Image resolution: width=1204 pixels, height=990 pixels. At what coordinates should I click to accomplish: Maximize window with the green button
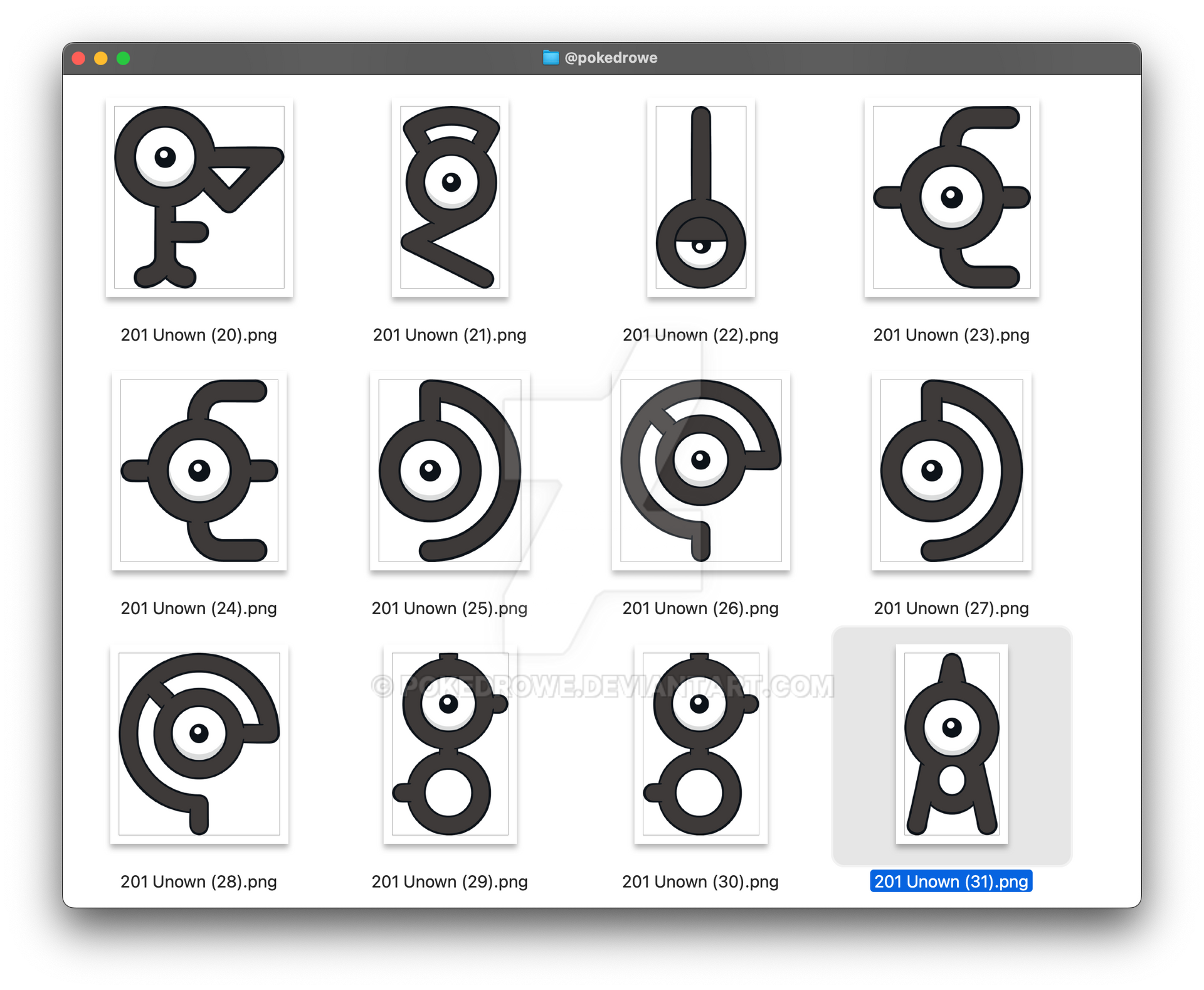point(124,58)
